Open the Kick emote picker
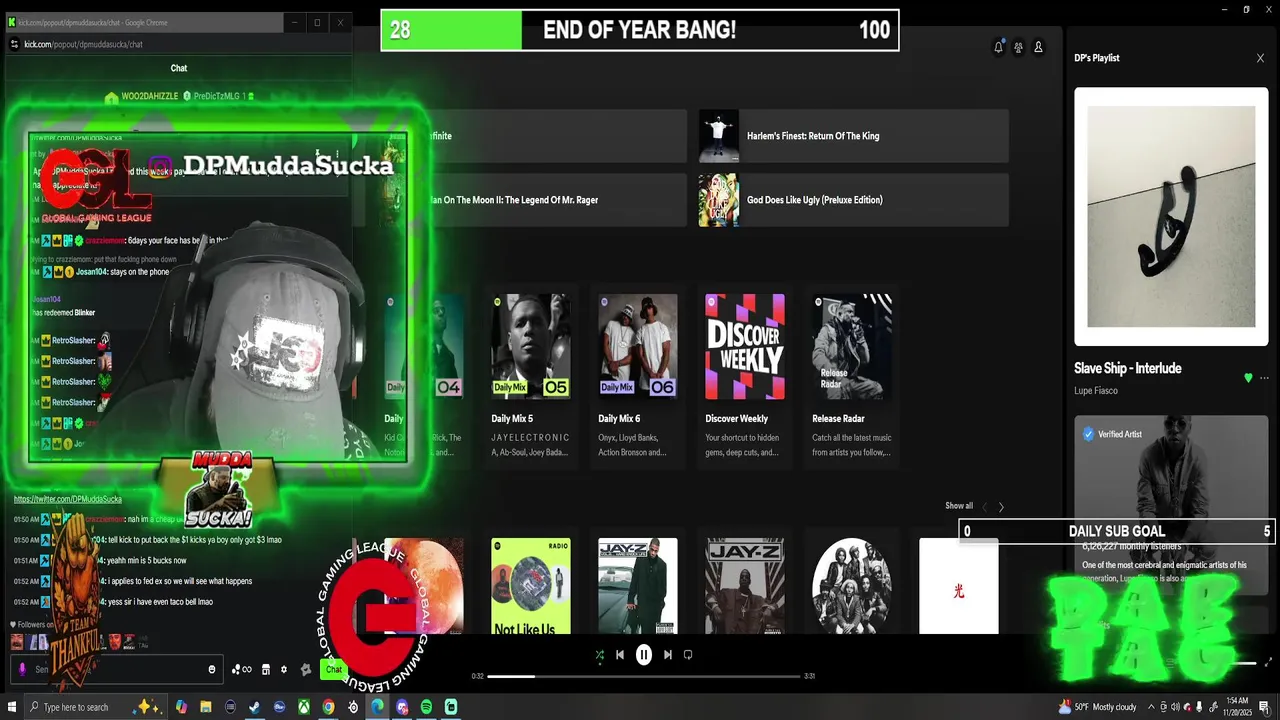Screen dimensions: 1280x720 click(x=212, y=670)
